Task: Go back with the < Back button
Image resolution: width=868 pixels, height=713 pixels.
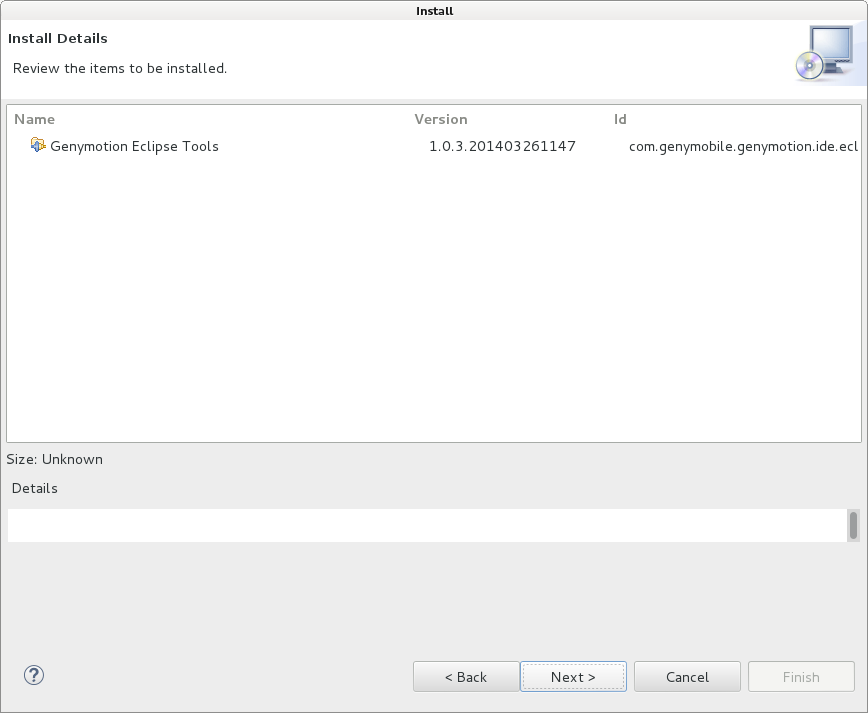Action: 466,676
